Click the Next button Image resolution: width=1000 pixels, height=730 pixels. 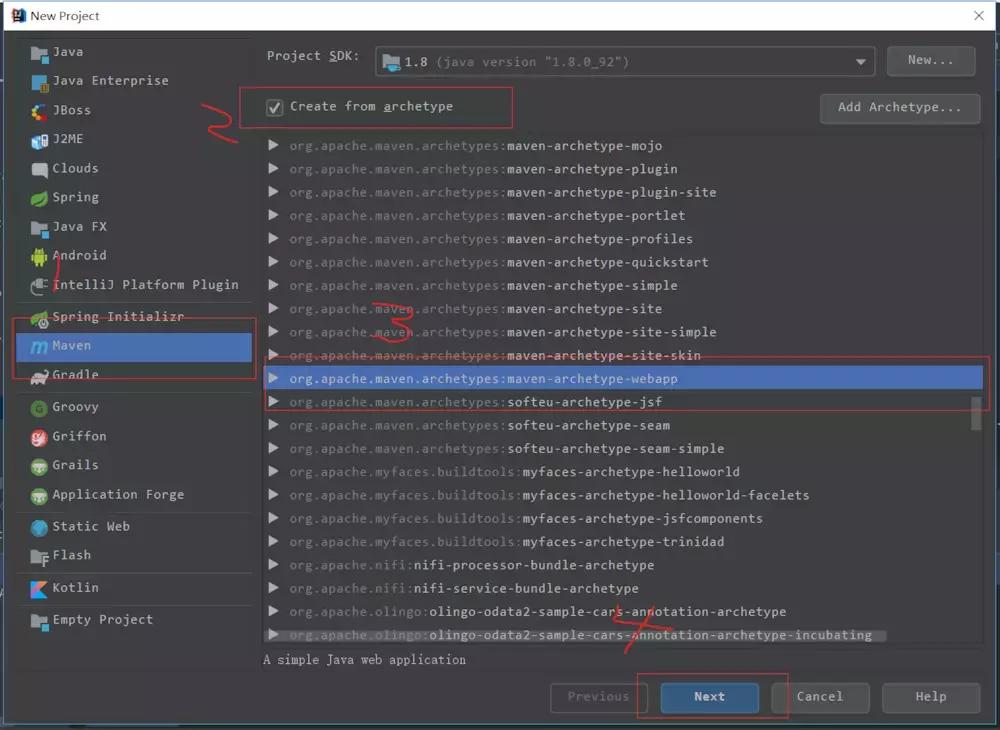click(709, 697)
